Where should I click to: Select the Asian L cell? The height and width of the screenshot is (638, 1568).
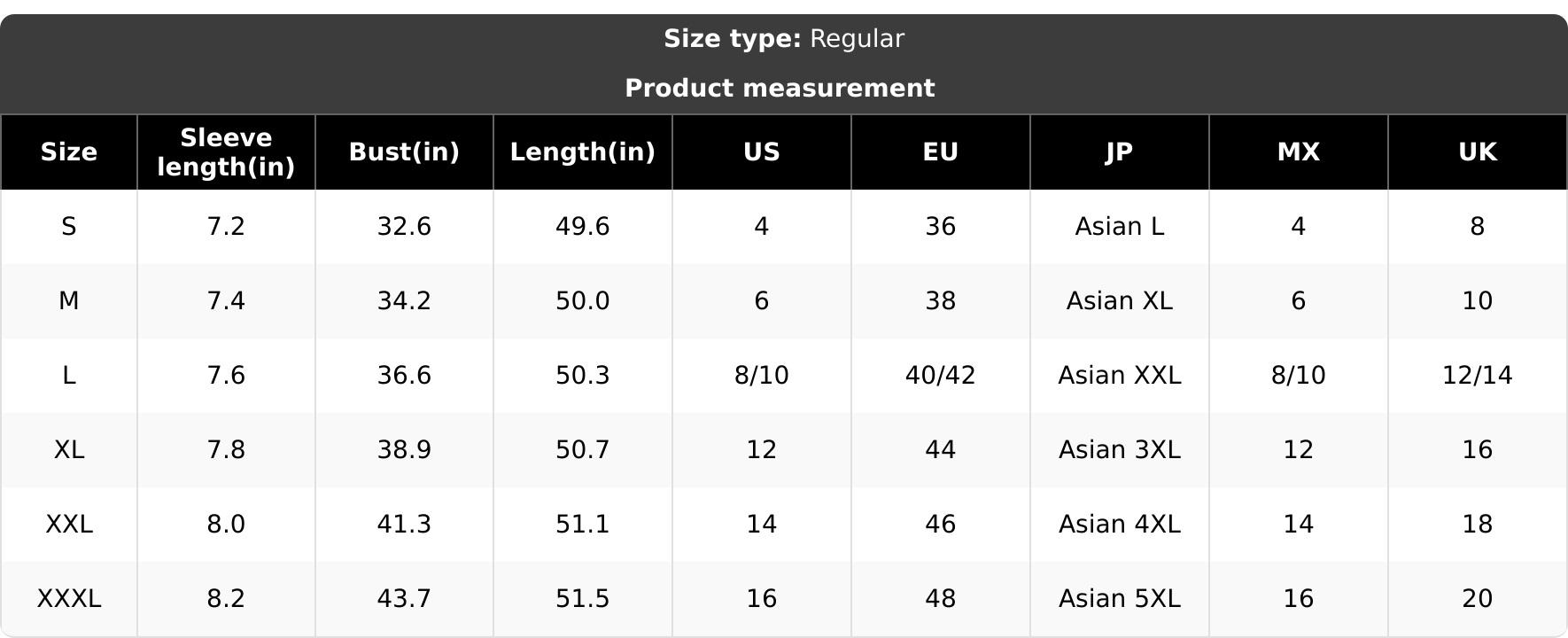tap(1120, 227)
